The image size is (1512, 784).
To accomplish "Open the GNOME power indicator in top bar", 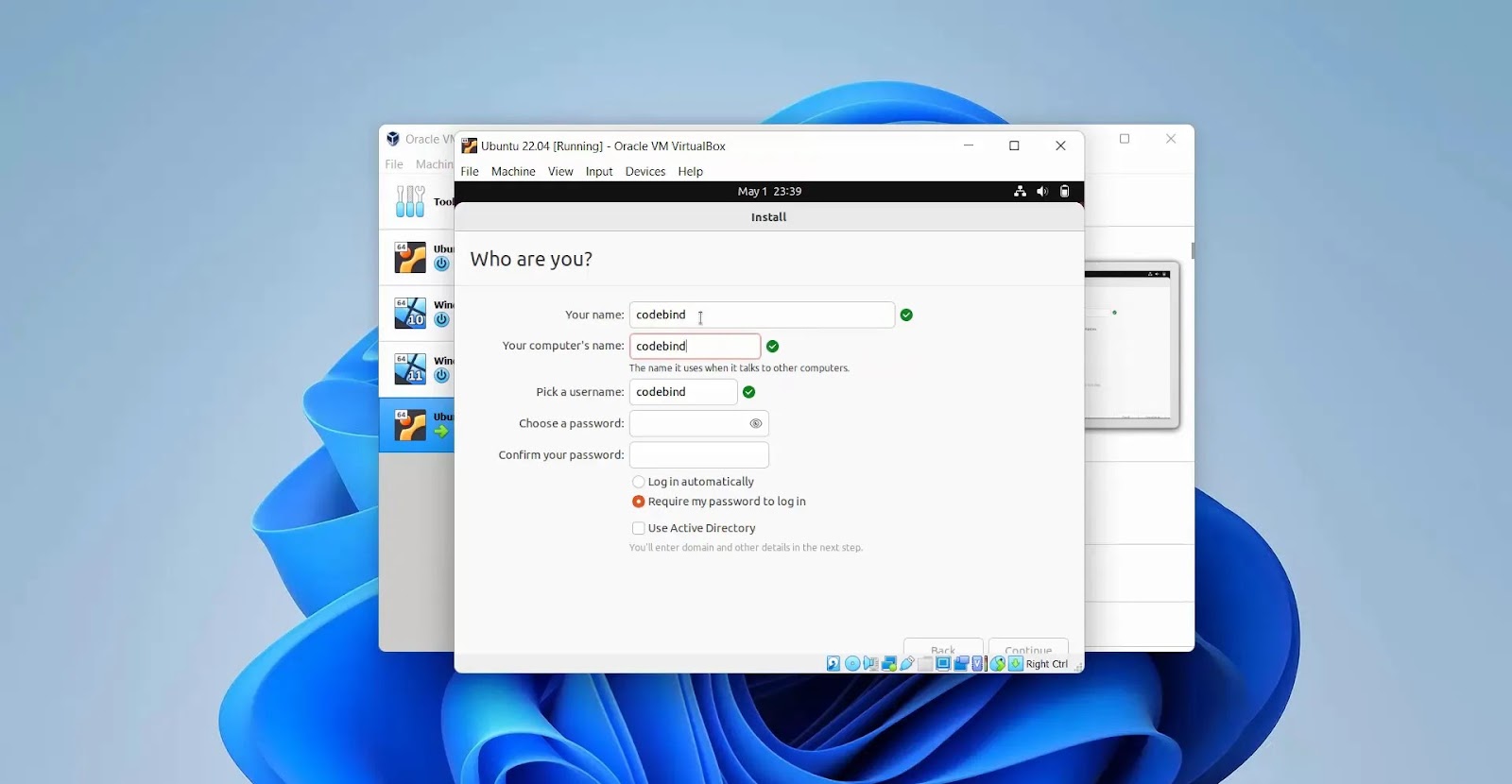I will click(x=1064, y=191).
